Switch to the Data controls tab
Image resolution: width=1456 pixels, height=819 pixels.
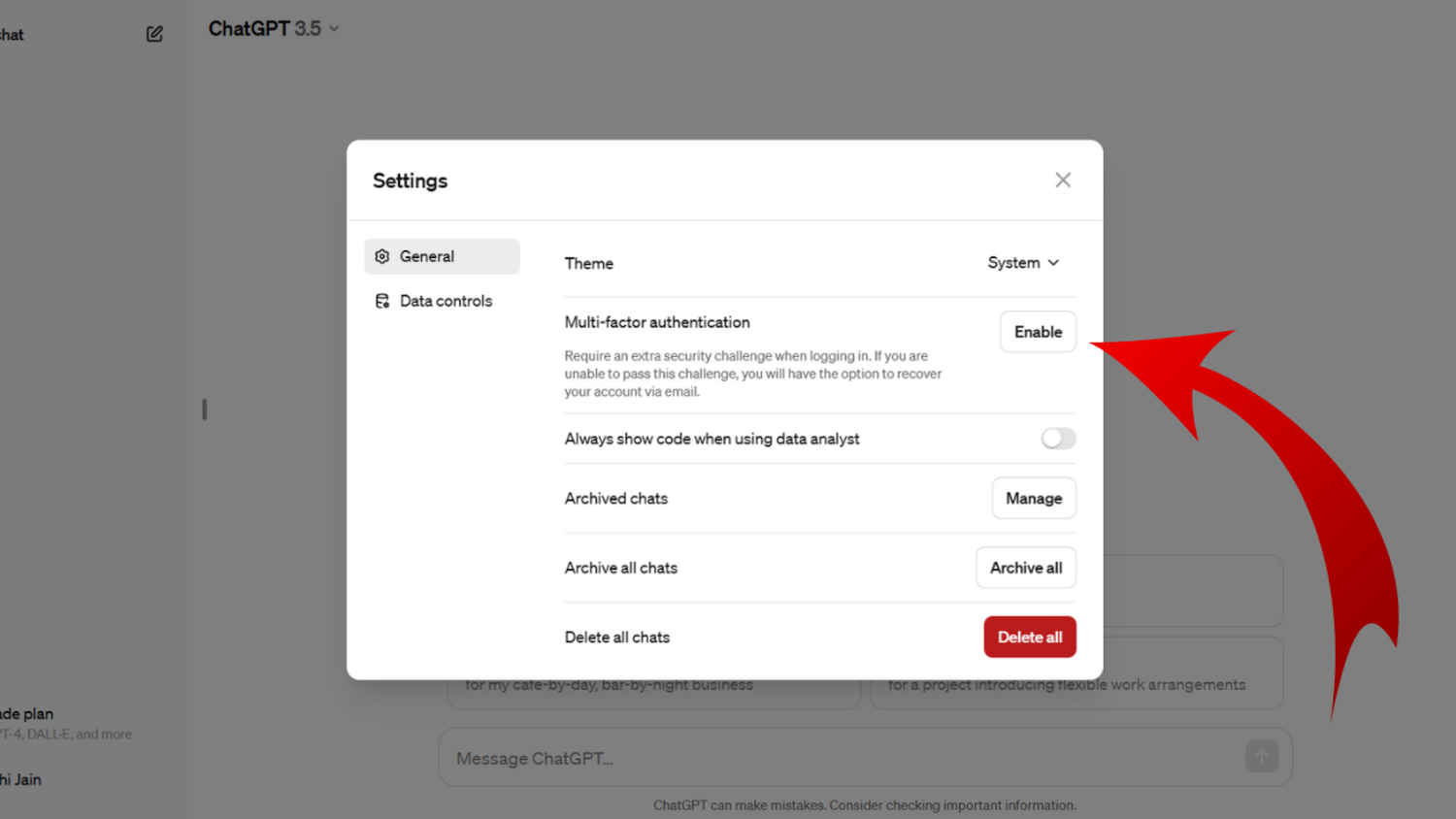pyautogui.click(x=446, y=301)
